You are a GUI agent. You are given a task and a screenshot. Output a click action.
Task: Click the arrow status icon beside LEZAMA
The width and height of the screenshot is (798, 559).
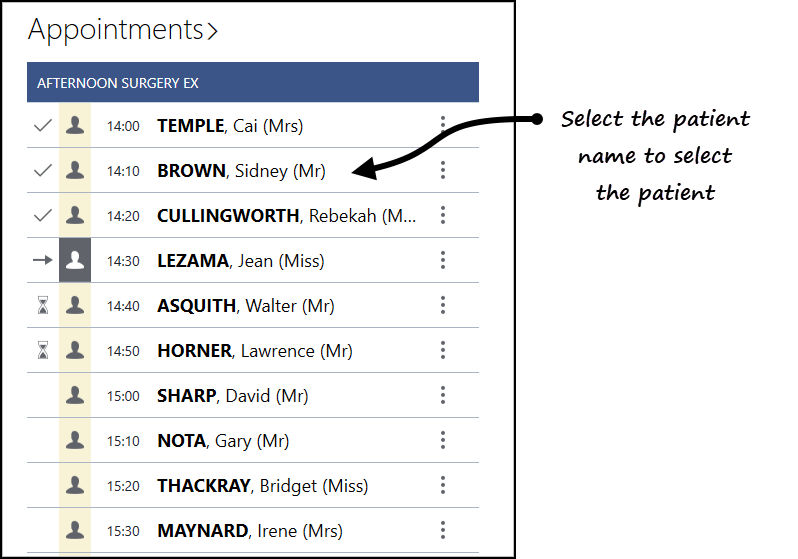point(42,261)
